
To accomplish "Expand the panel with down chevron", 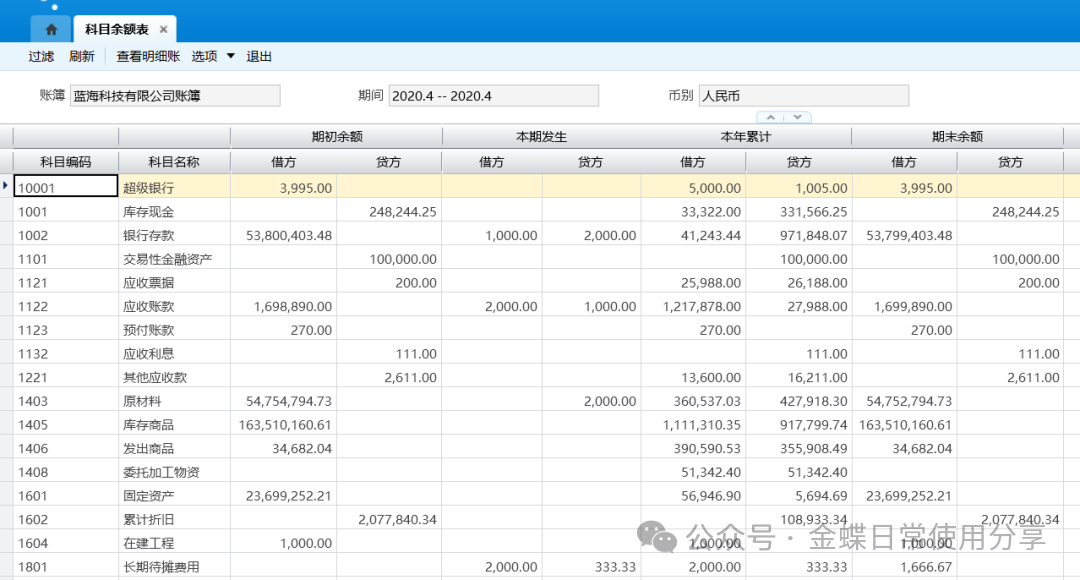I will click(797, 117).
